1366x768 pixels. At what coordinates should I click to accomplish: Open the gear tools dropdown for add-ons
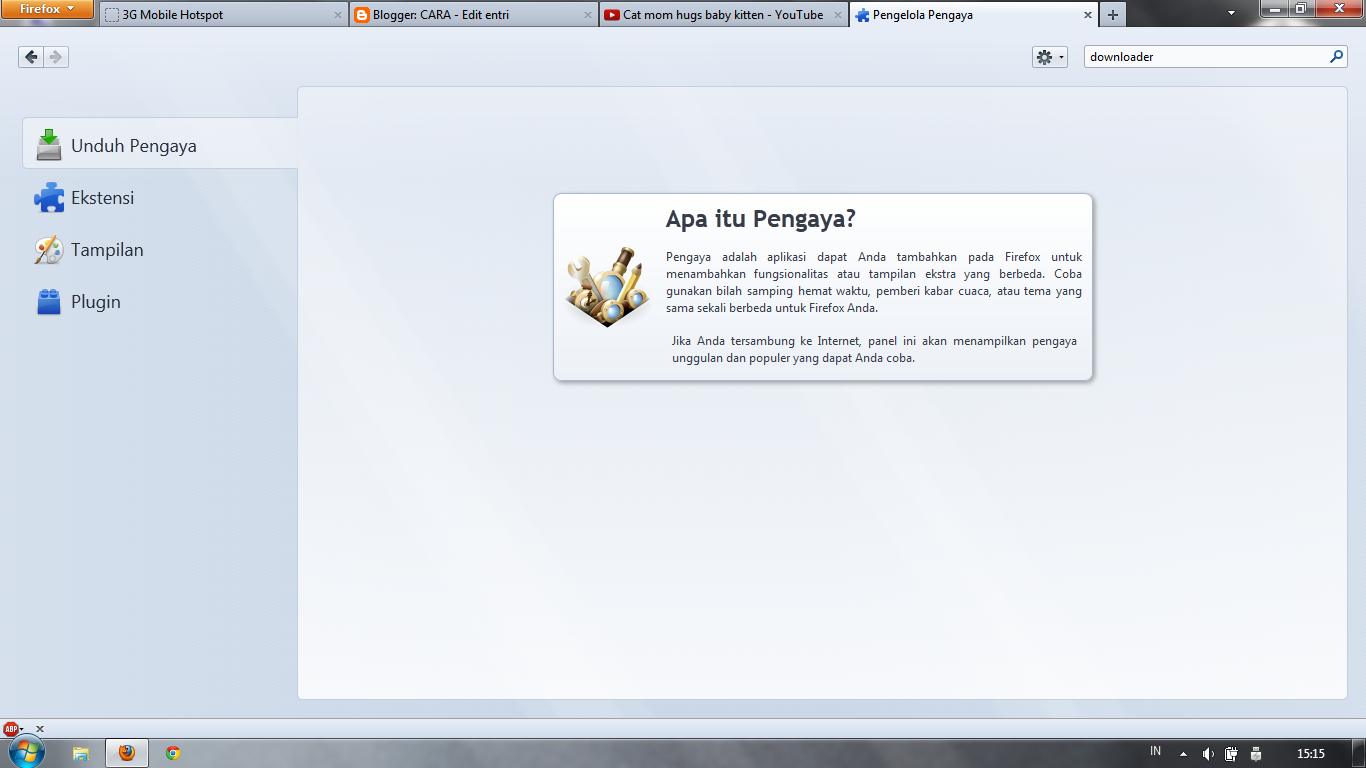click(1050, 57)
